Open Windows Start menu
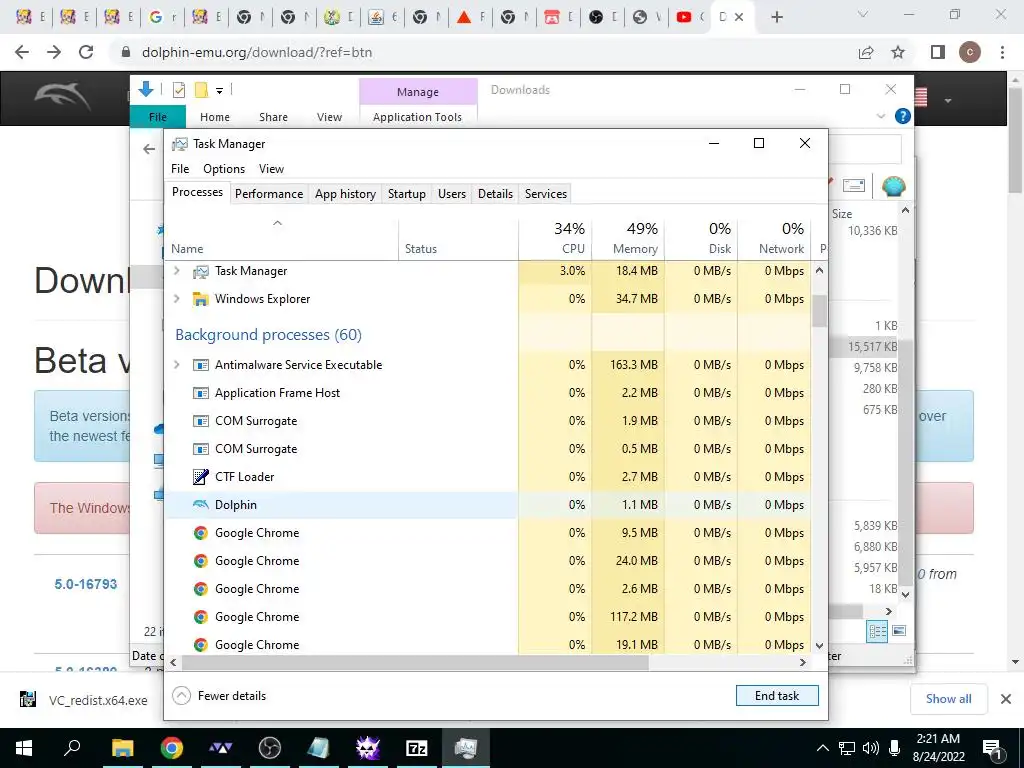Image resolution: width=1024 pixels, height=768 pixels. (x=24, y=748)
